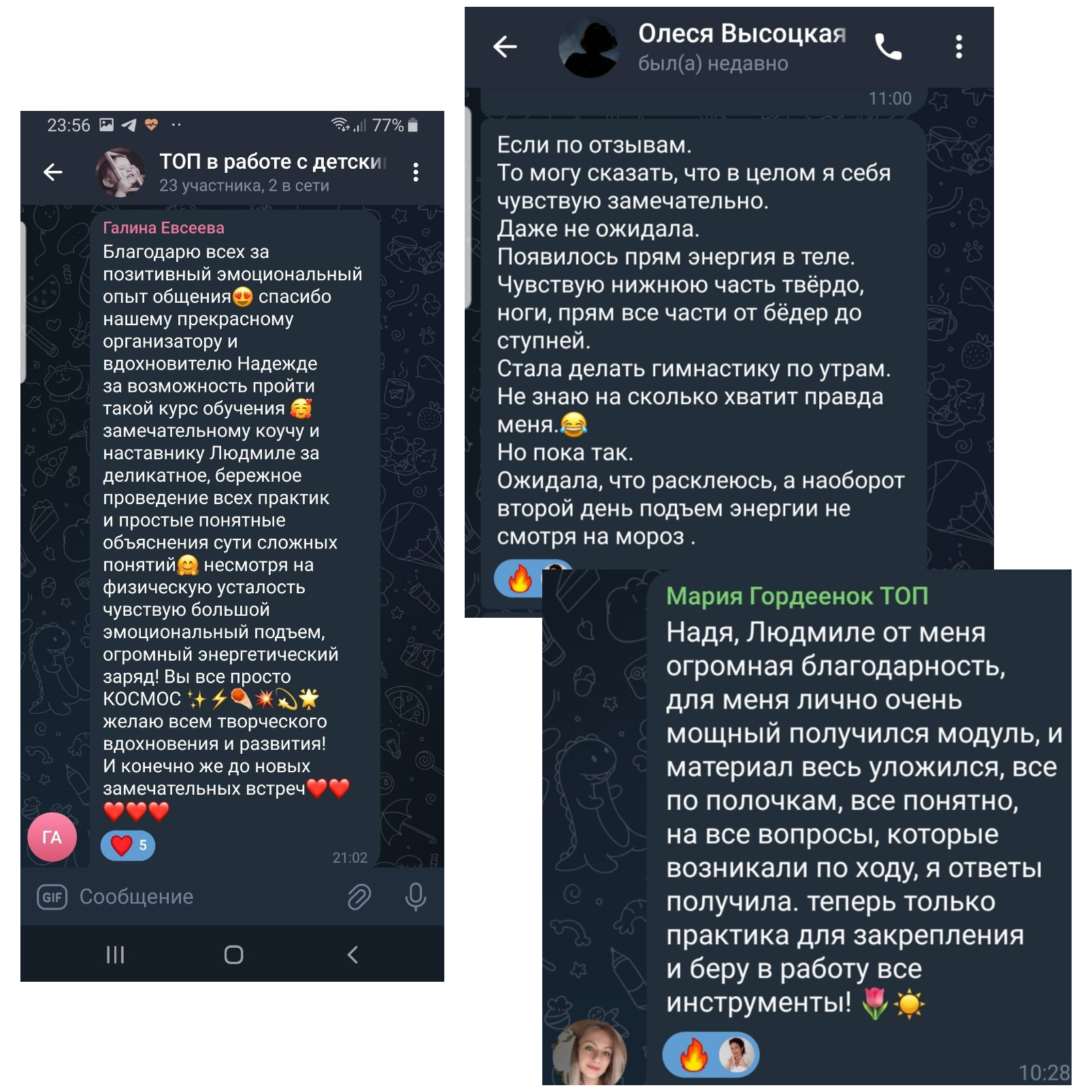The image size is (1092, 1092).
Task: Click into the Сообщение input field
Action: [x=204, y=897]
